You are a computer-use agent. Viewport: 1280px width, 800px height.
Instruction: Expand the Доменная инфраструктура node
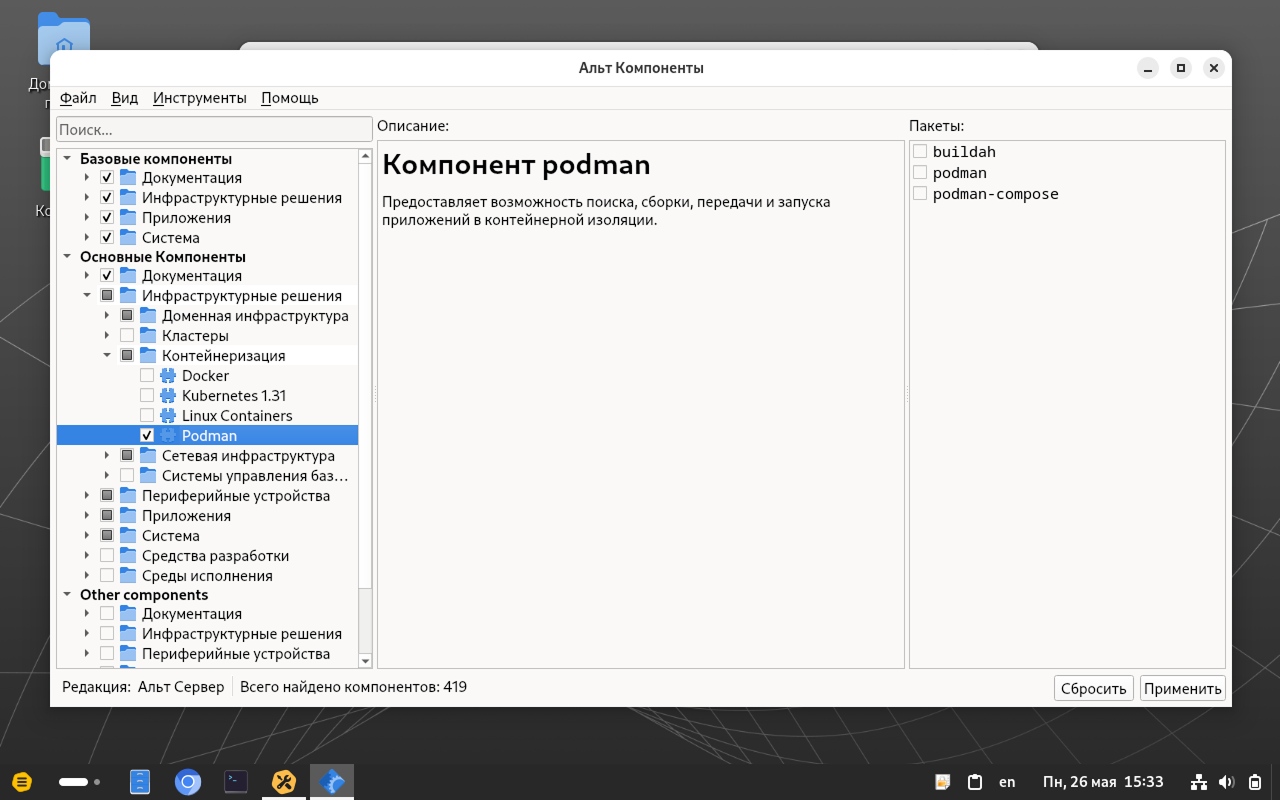coord(107,315)
